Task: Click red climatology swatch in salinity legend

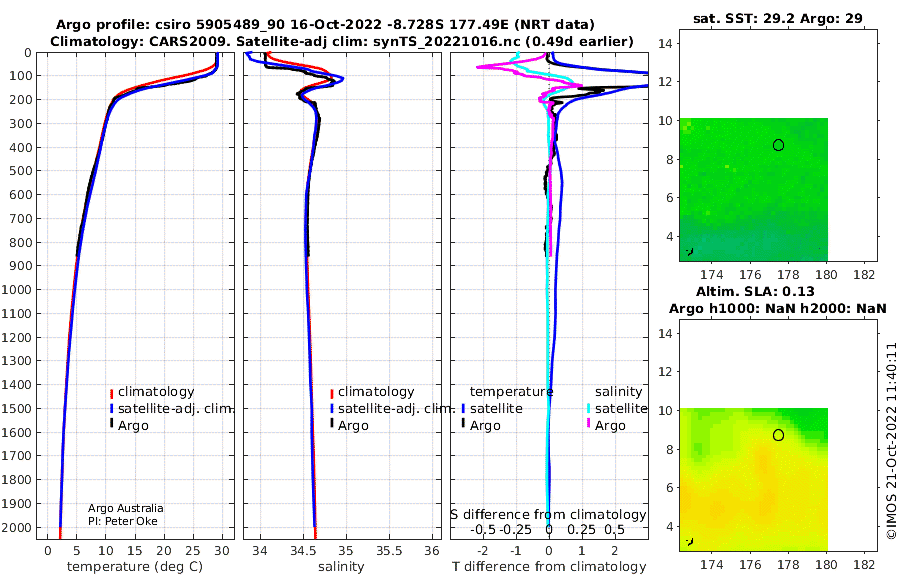Action: pos(332,393)
